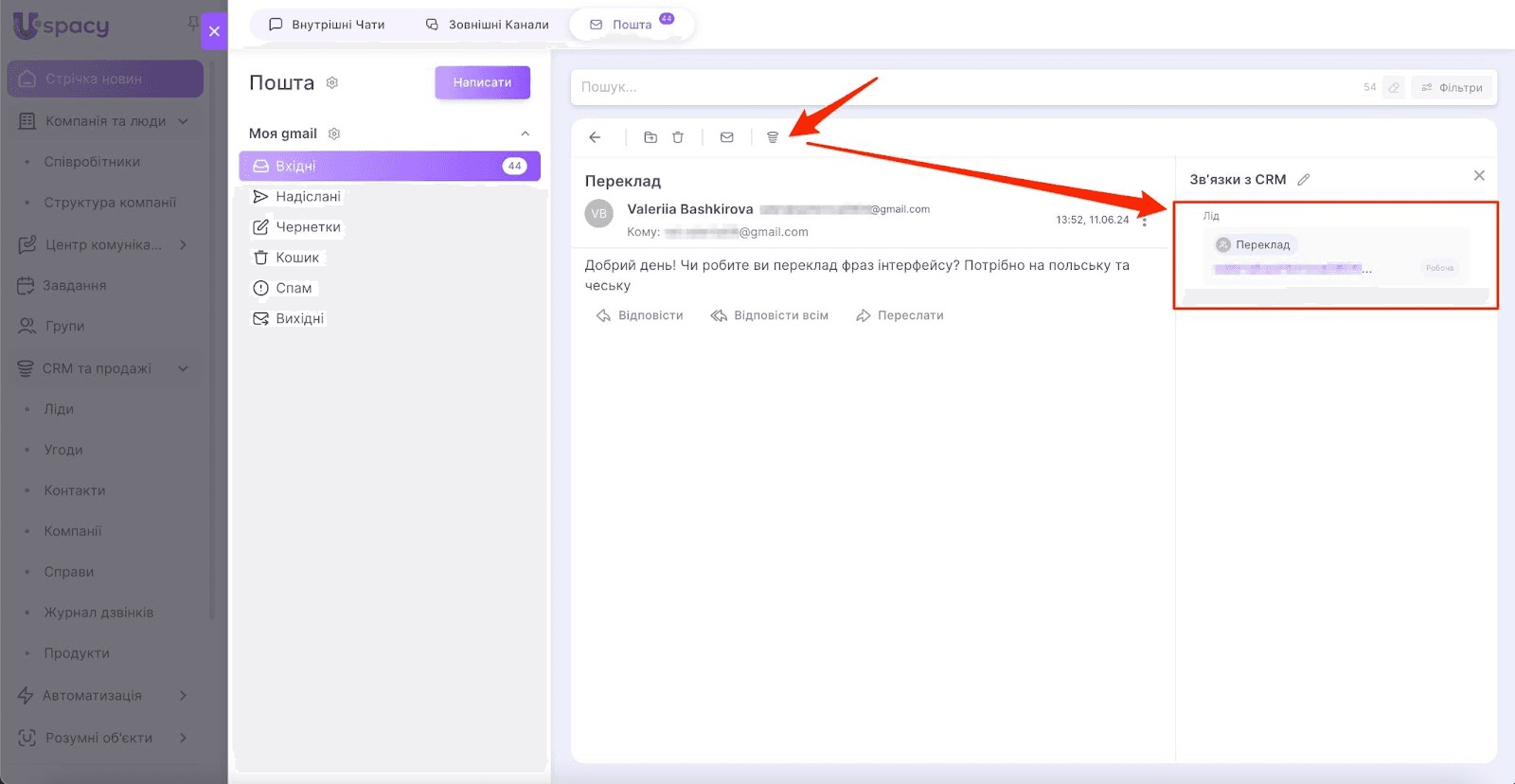Open the Фільтри filter button

tap(1453, 87)
